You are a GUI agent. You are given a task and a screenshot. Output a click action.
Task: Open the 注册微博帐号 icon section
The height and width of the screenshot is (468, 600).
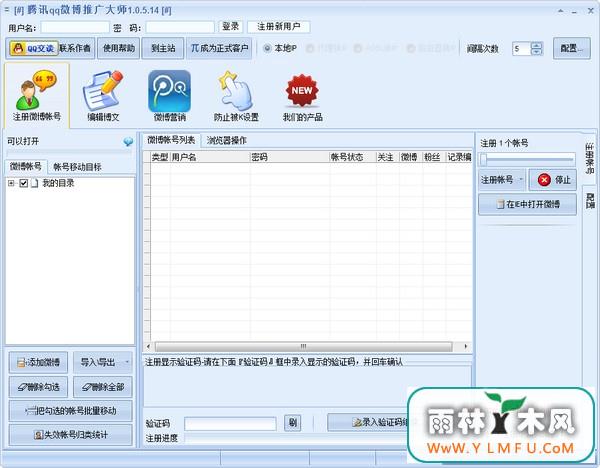click(37, 96)
